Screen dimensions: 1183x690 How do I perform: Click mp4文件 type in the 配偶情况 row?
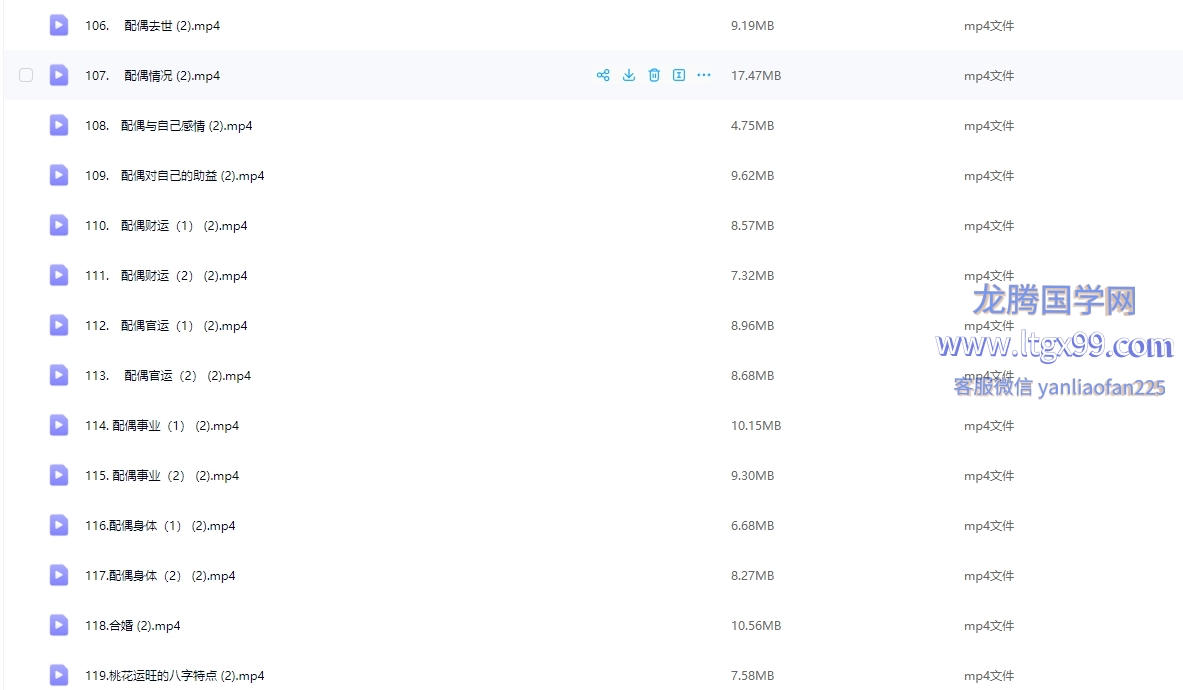pyautogui.click(x=989, y=75)
